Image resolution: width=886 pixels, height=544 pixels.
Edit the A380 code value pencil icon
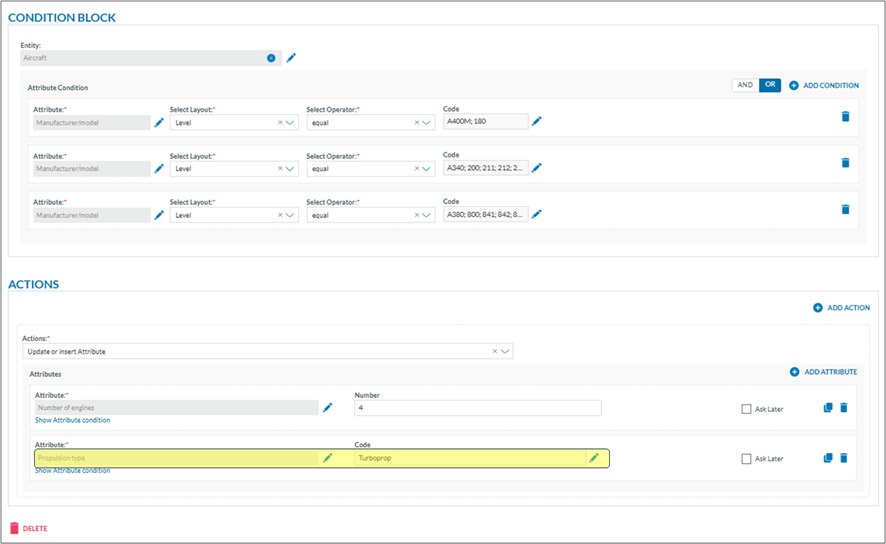pos(536,214)
